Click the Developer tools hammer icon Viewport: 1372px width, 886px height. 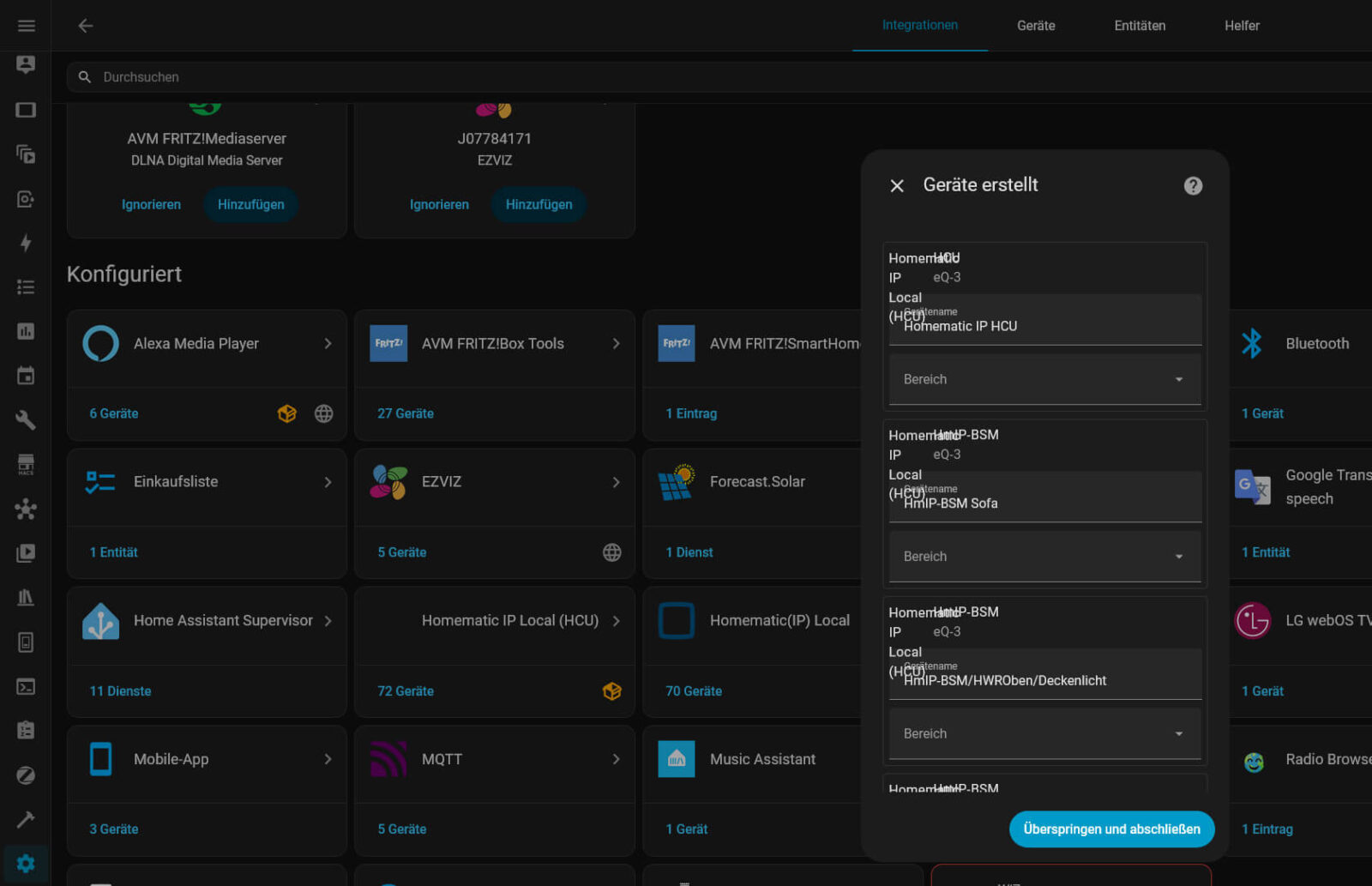(x=26, y=819)
